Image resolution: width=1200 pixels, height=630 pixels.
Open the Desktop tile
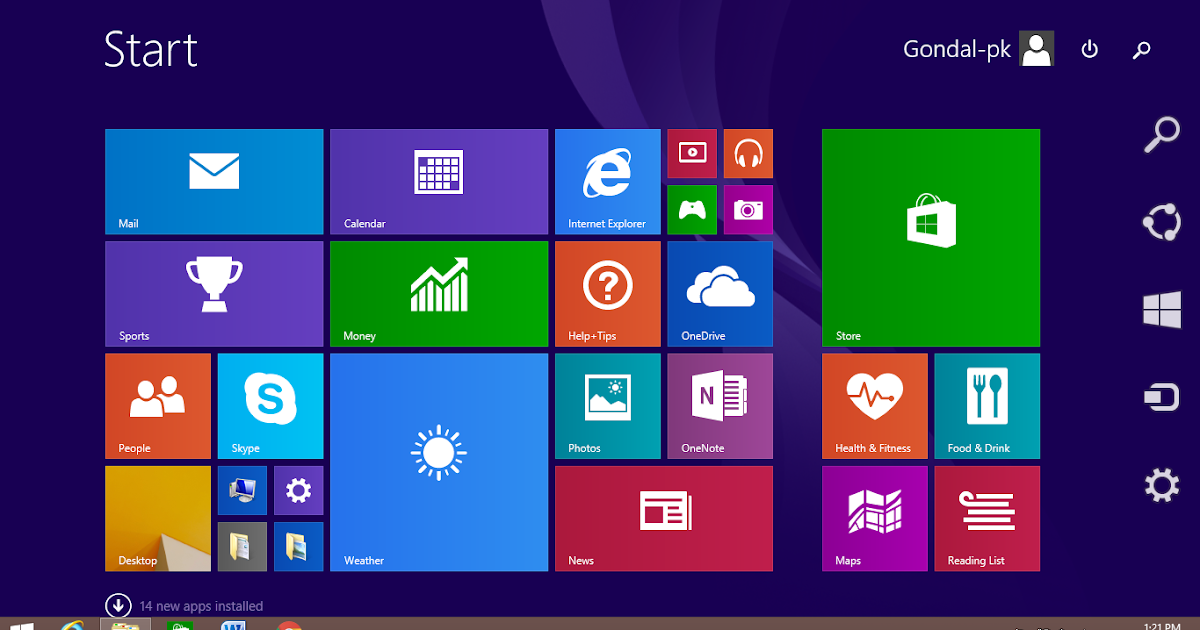click(x=158, y=519)
